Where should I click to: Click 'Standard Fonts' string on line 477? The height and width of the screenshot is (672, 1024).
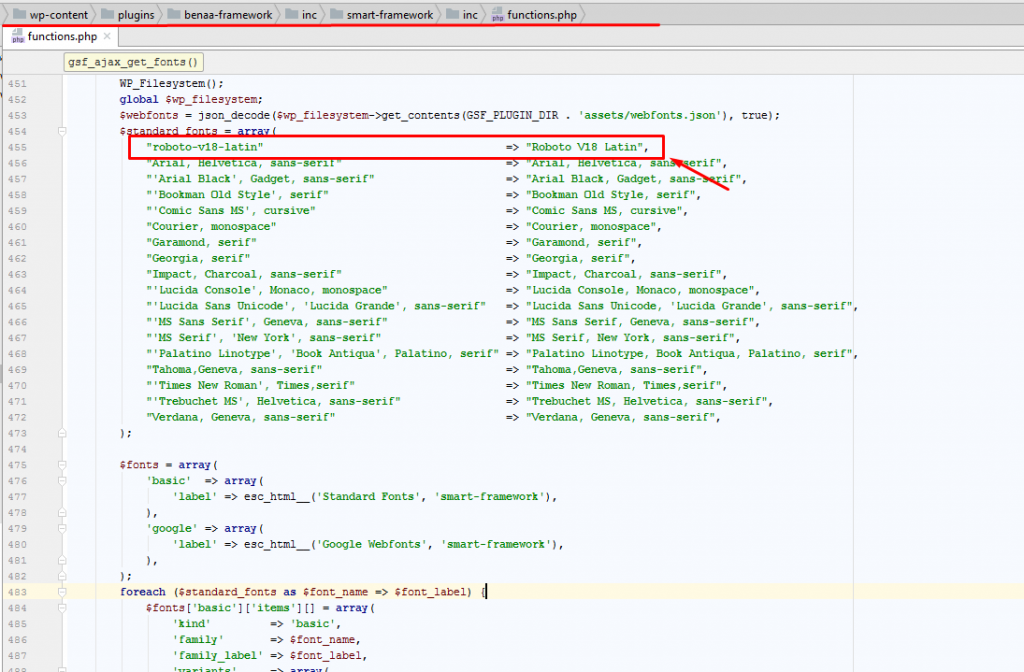click(368, 496)
